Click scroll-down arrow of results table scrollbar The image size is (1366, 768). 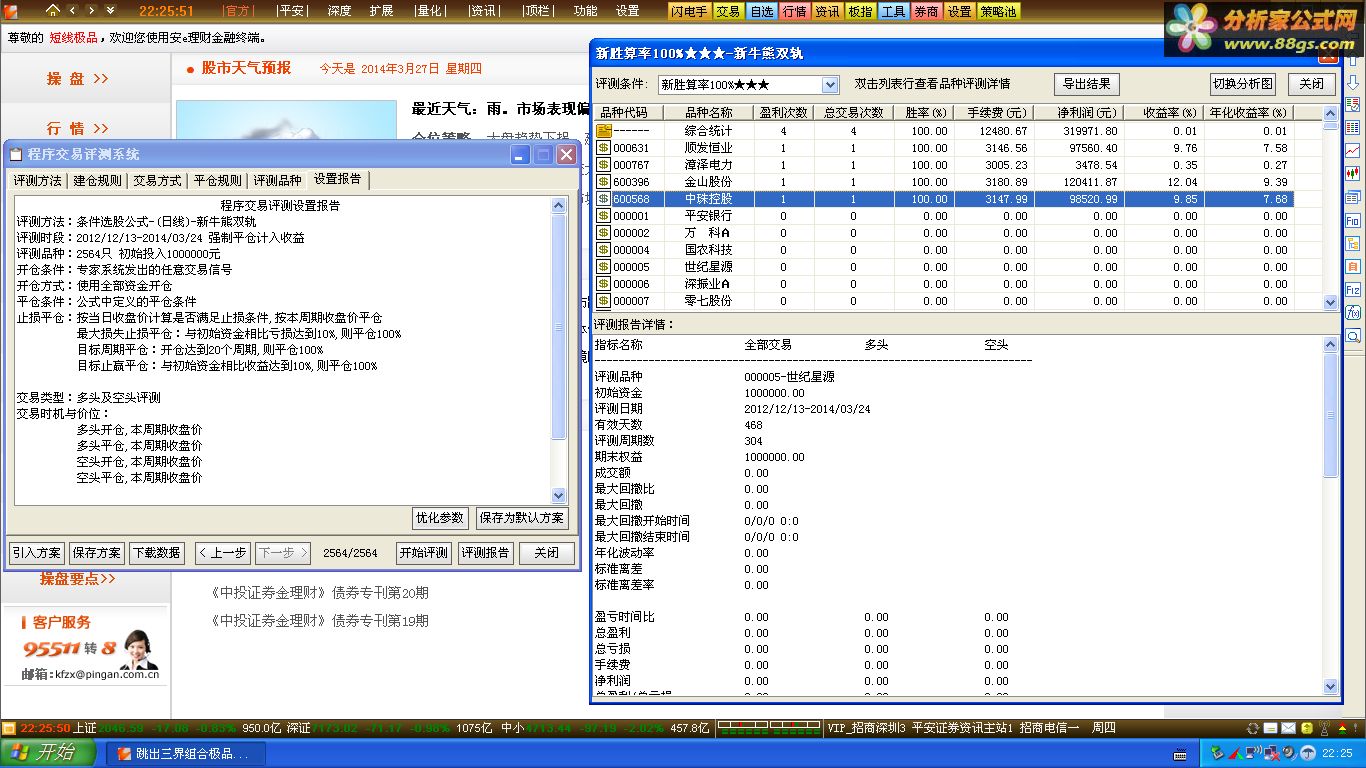point(1330,301)
